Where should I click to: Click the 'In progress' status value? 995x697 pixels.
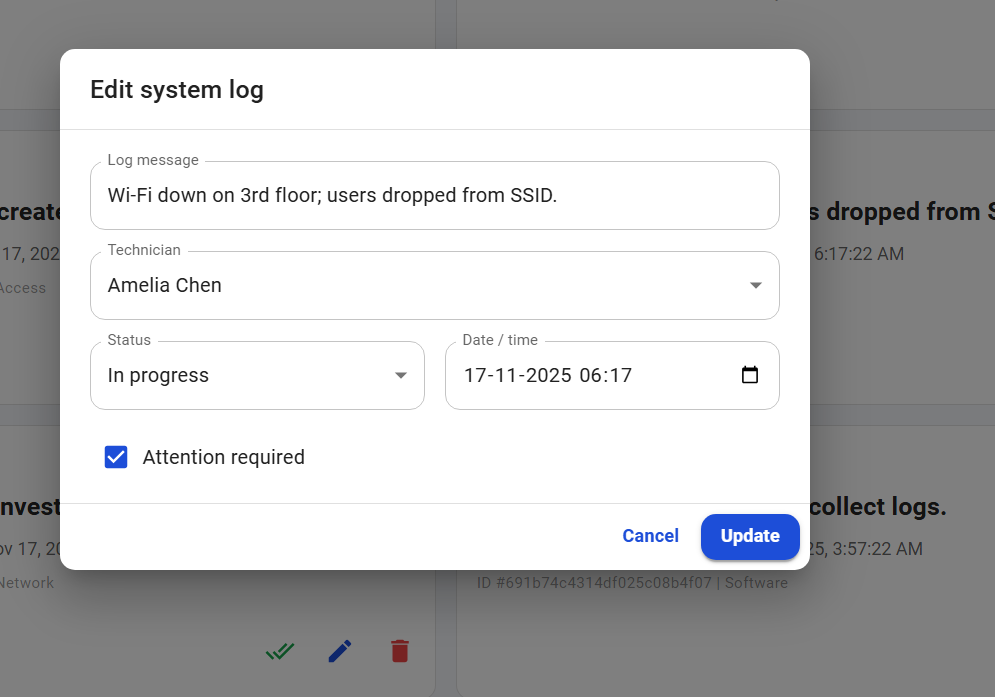click(158, 376)
